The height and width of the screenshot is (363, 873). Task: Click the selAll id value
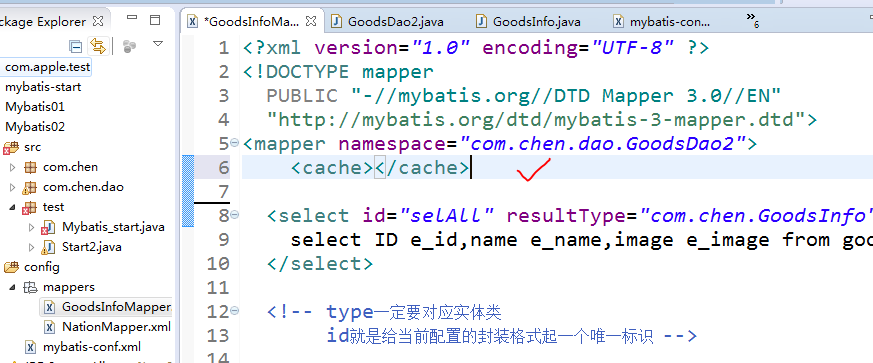[x=448, y=215]
